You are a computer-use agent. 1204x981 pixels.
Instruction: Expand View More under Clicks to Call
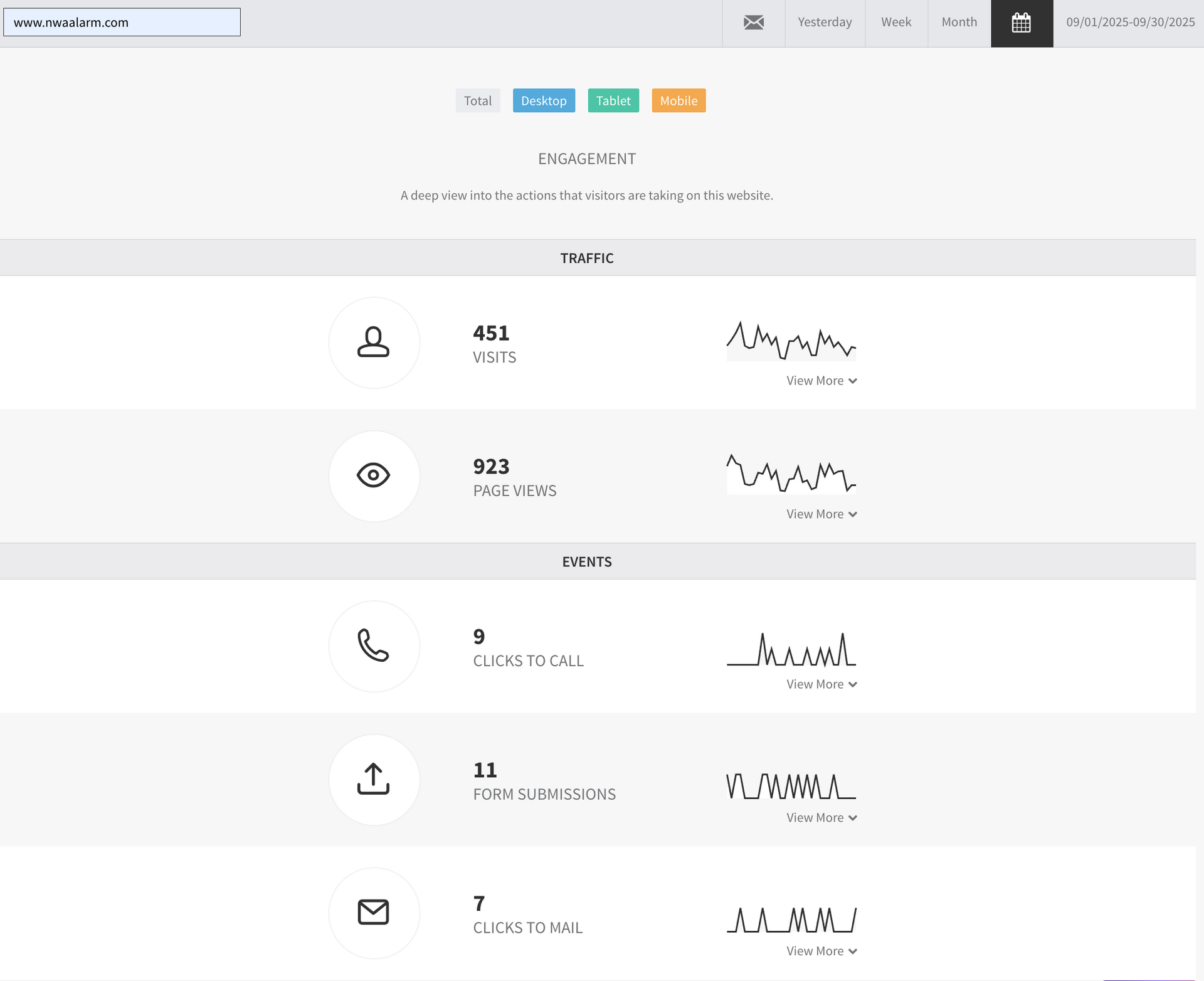point(821,684)
